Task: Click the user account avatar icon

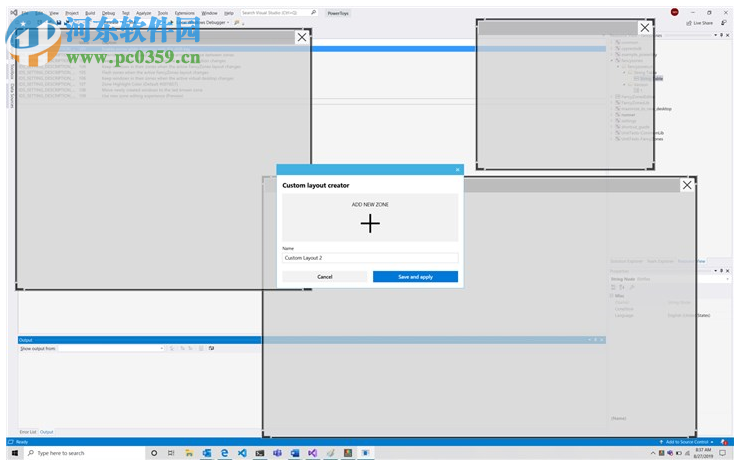Action: pos(674,12)
